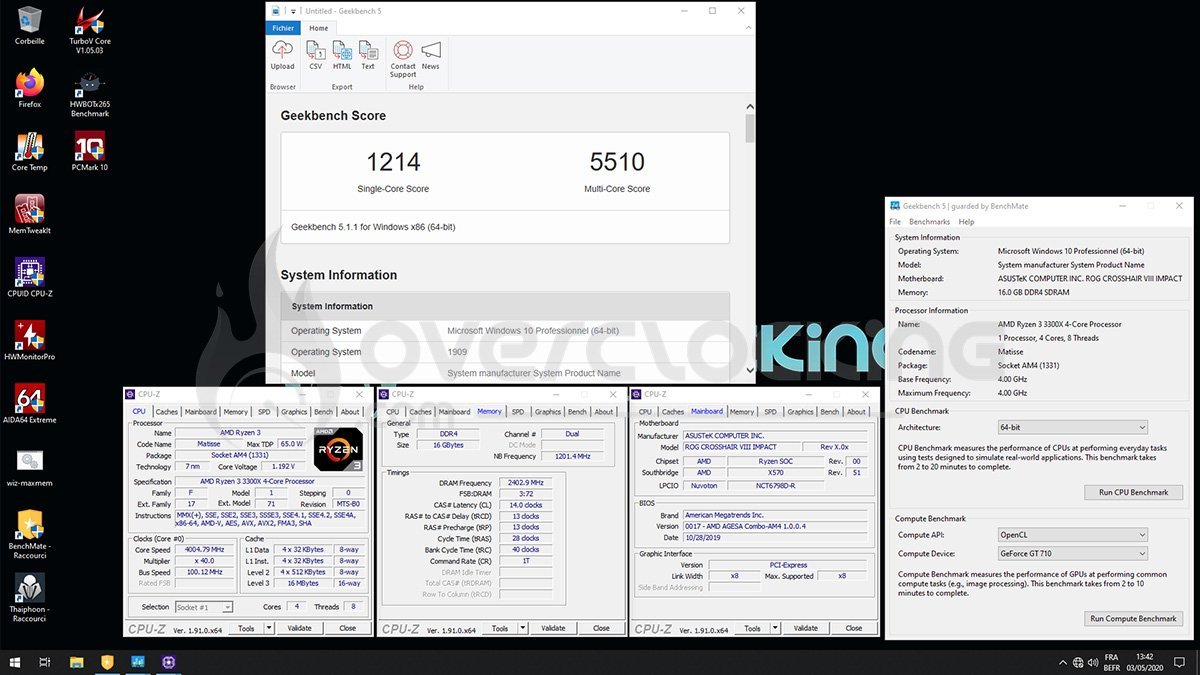Select the Corbeille desktop icon
Image resolution: width=1200 pixels, height=675 pixels.
pos(30,26)
